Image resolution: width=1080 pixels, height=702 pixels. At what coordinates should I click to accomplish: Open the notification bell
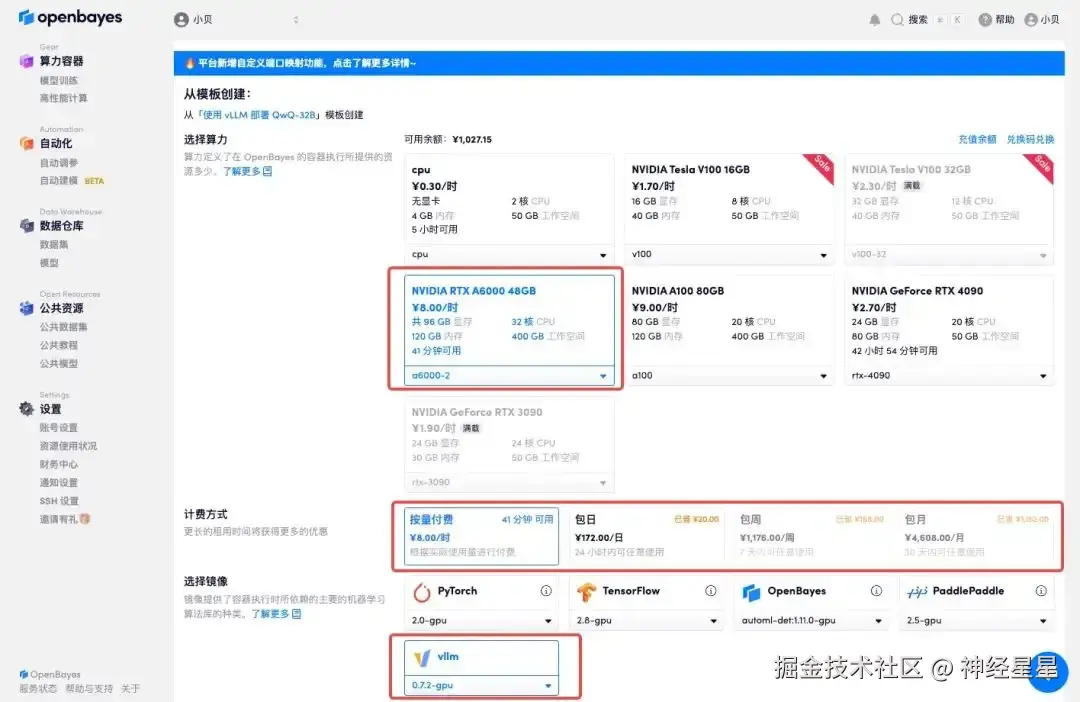874,20
